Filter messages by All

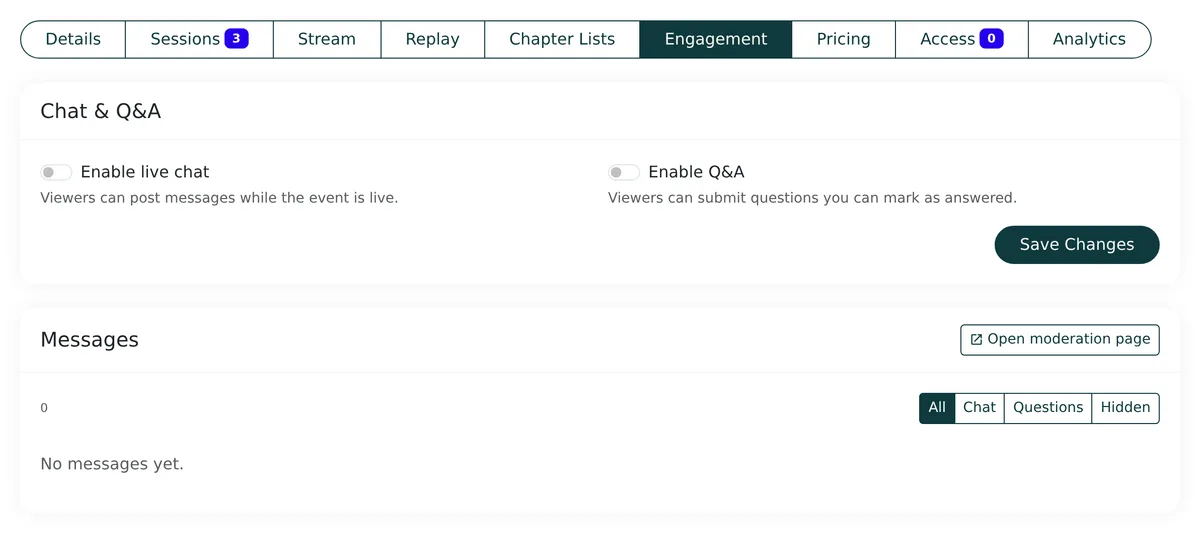[x=937, y=407]
